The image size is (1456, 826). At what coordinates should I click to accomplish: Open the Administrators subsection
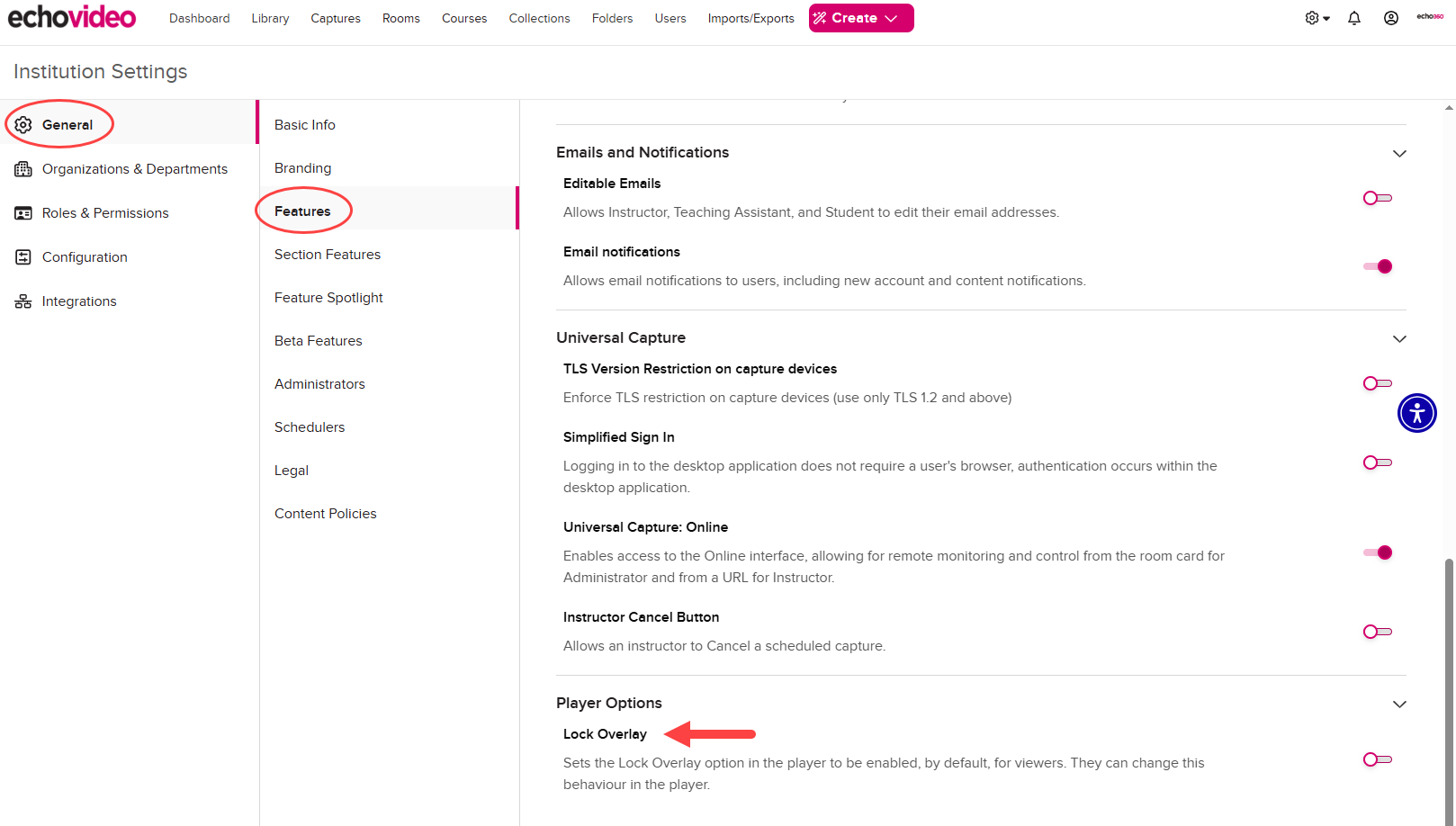(x=390, y=384)
